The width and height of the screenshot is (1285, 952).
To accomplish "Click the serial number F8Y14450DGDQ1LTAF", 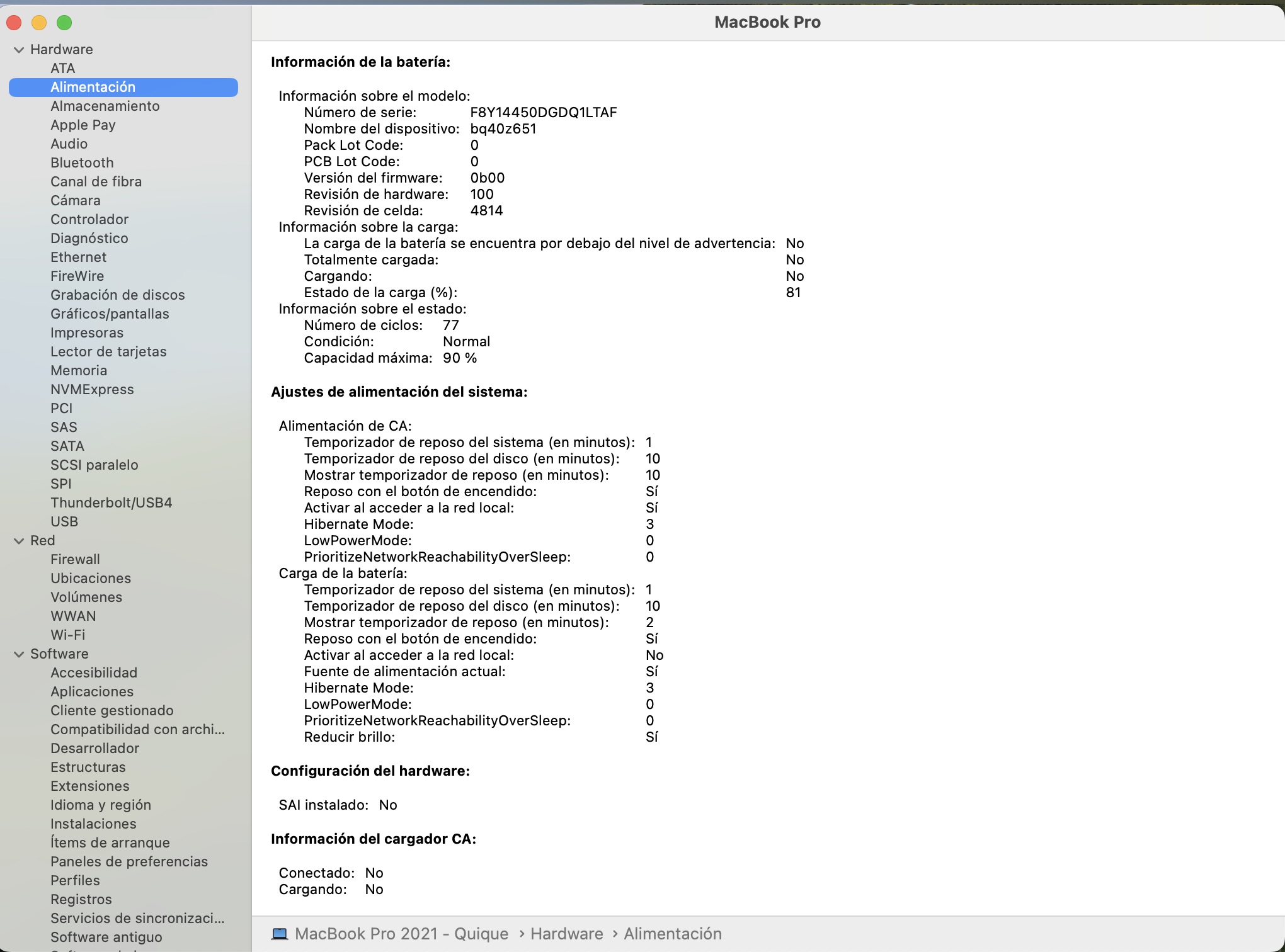I will point(544,113).
